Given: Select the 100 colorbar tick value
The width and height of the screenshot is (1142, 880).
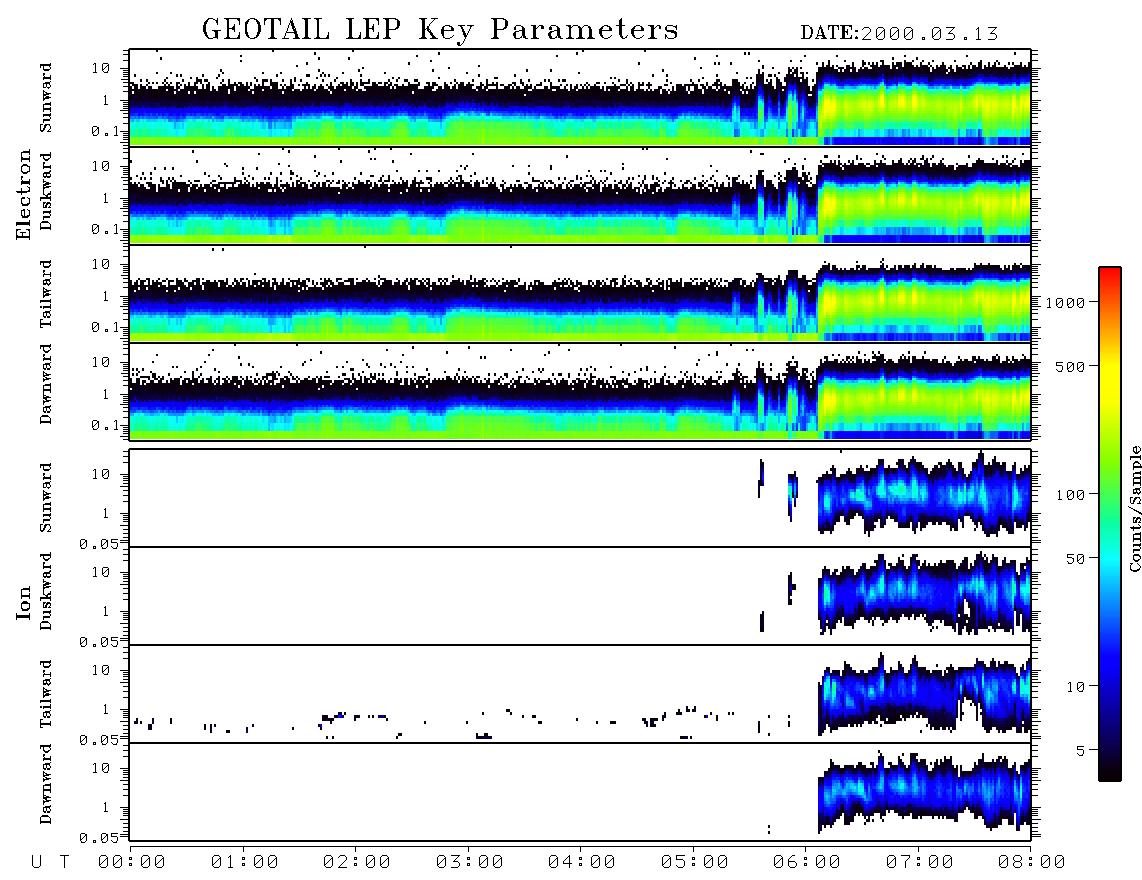Looking at the screenshot, I should click(x=1071, y=495).
